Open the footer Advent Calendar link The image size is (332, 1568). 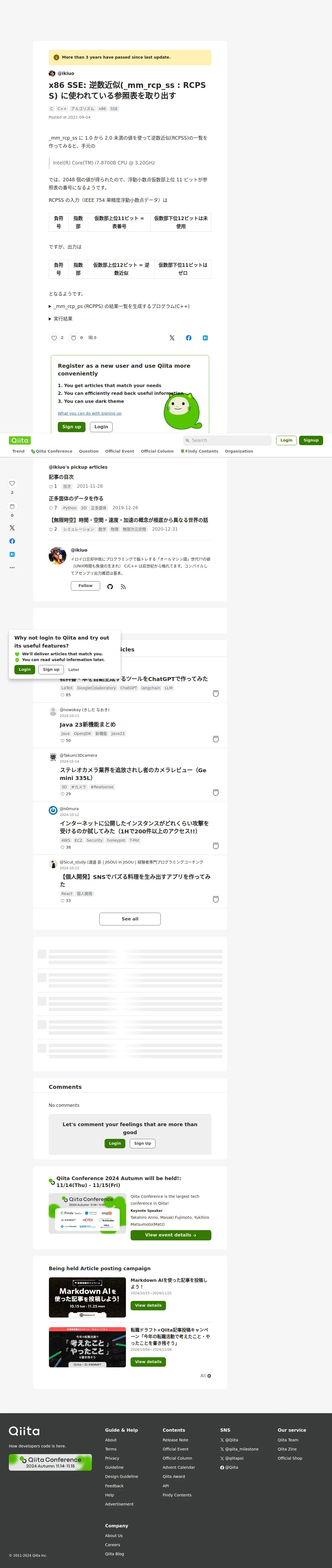pyautogui.click(x=178, y=1468)
